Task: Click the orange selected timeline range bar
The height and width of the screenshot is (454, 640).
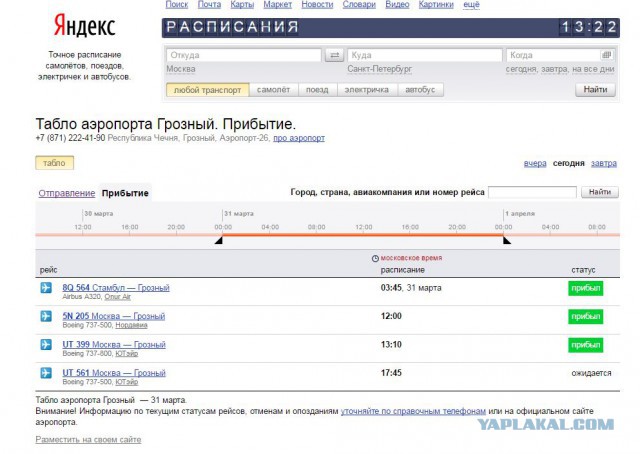Action: pyautogui.click(x=363, y=235)
